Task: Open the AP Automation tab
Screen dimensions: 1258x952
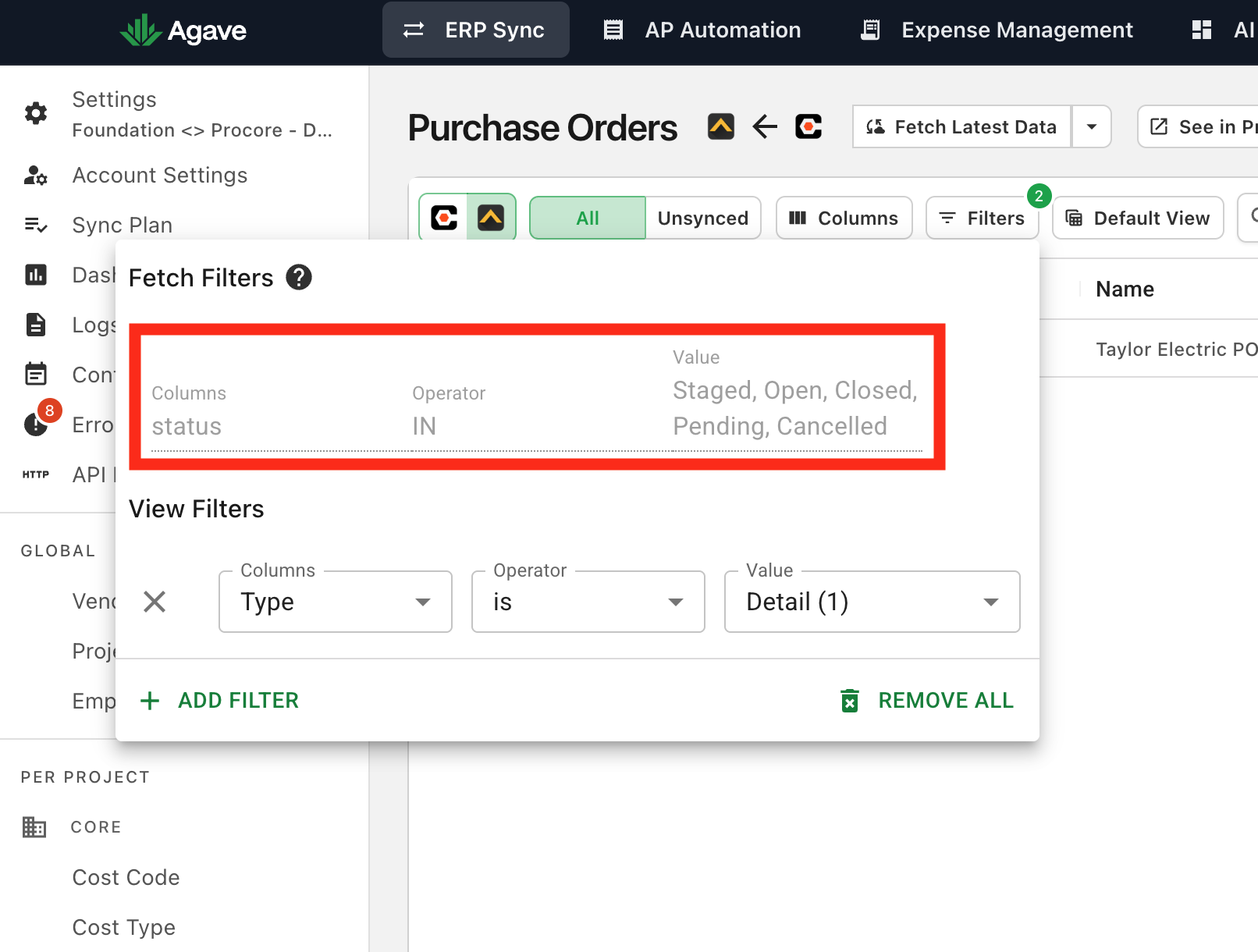Action: [702, 30]
